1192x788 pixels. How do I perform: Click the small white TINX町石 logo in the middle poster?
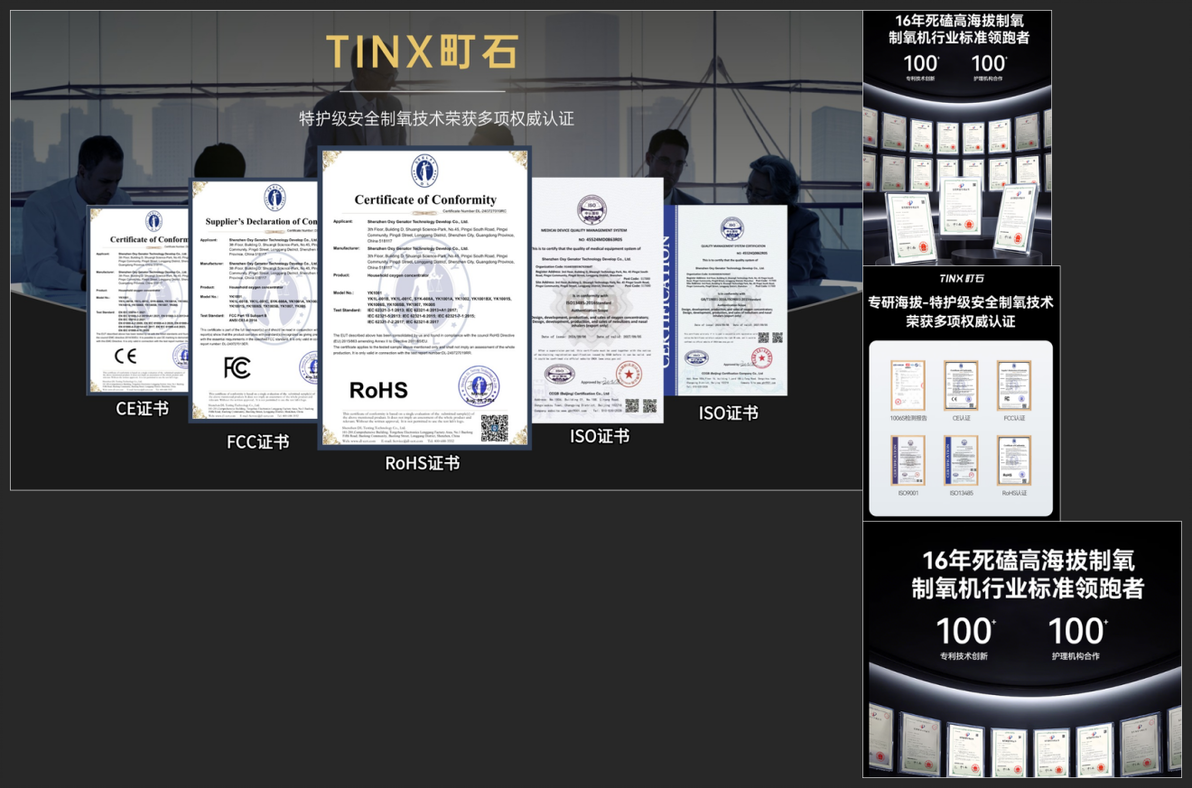point(961,279)
